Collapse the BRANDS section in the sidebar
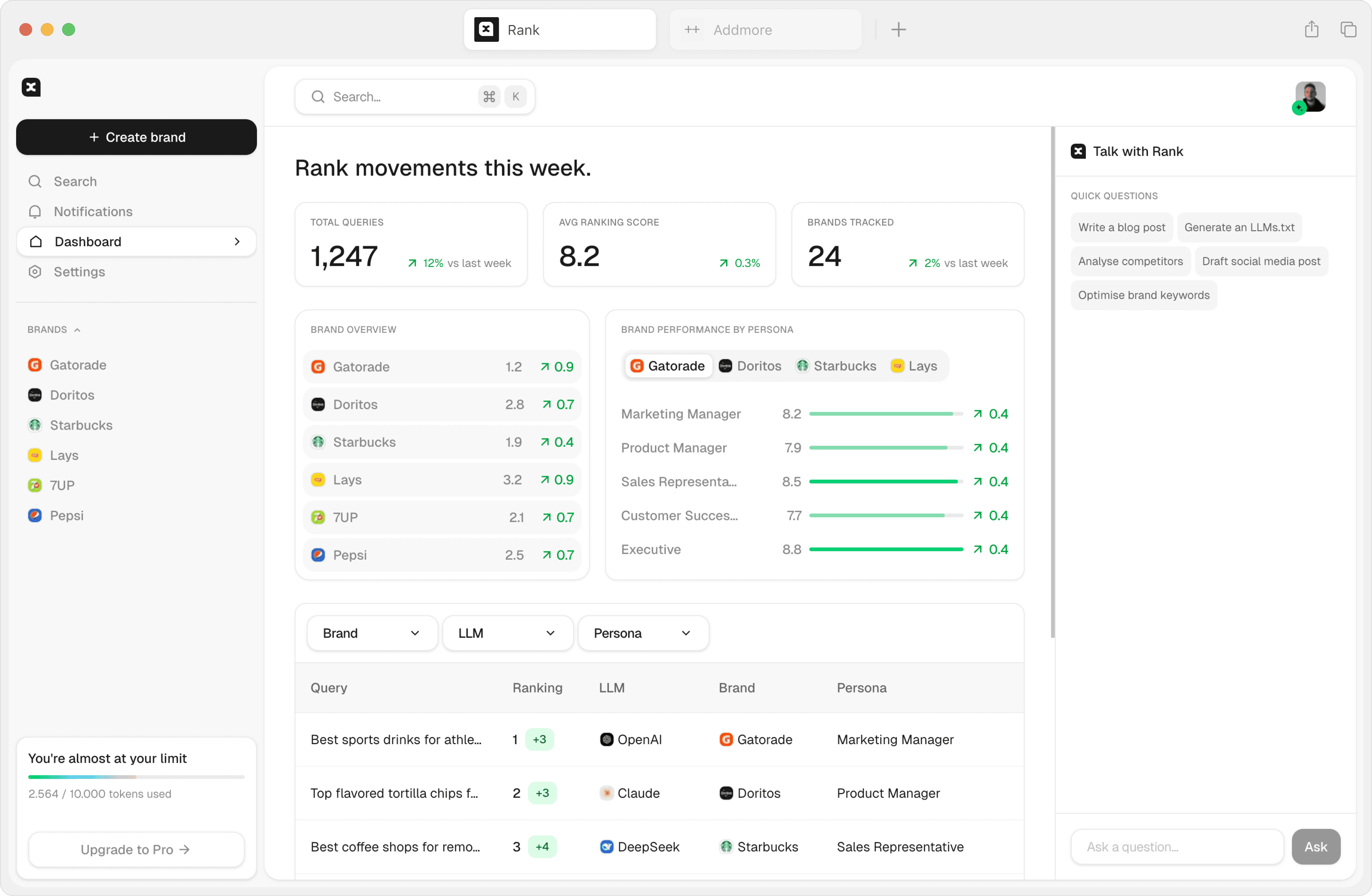Screen dimensions: 1372x896 click(54, 330)
